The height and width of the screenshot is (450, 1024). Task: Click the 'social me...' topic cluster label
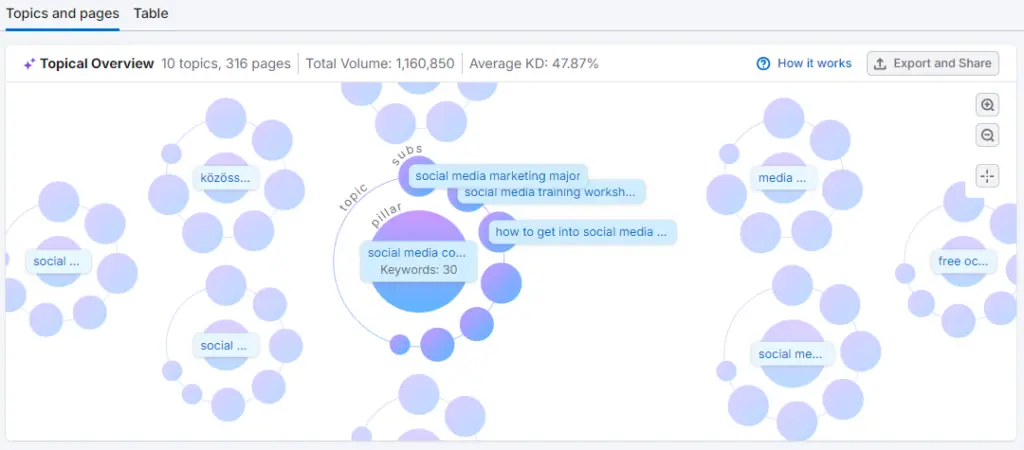tap(790, 354)
